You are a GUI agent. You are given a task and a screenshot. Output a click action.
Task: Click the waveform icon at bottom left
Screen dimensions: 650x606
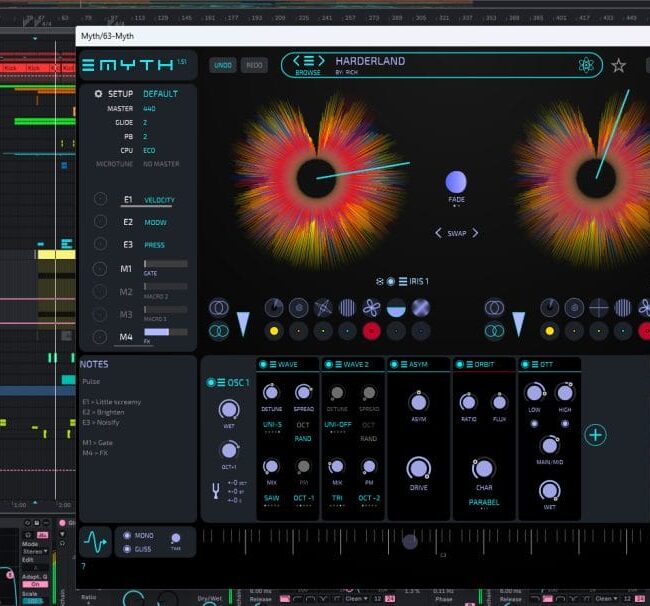click(x=95, y=541)
